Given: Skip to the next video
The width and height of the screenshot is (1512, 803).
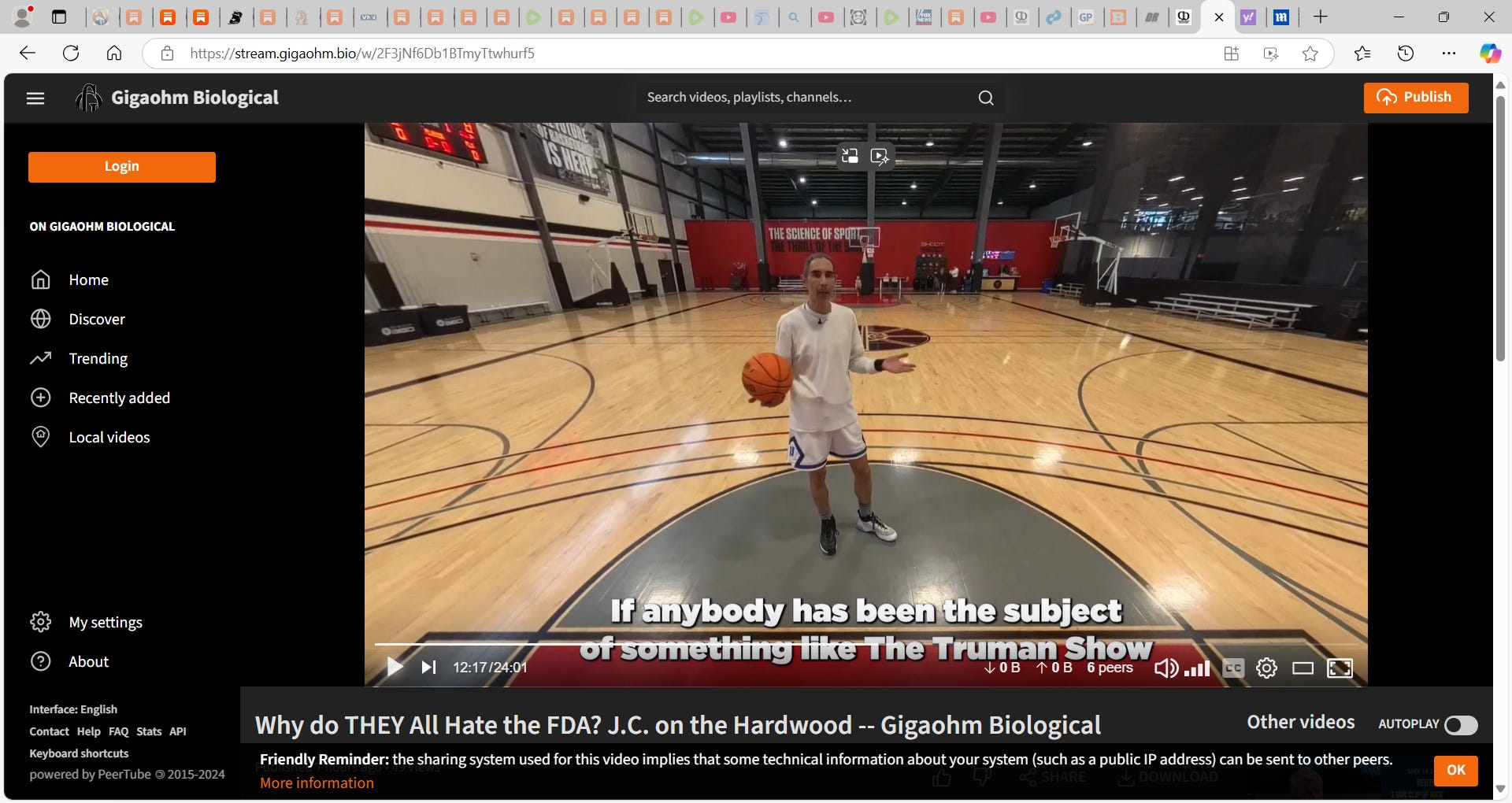Looking at the screenshot, I should pos(428,668).
